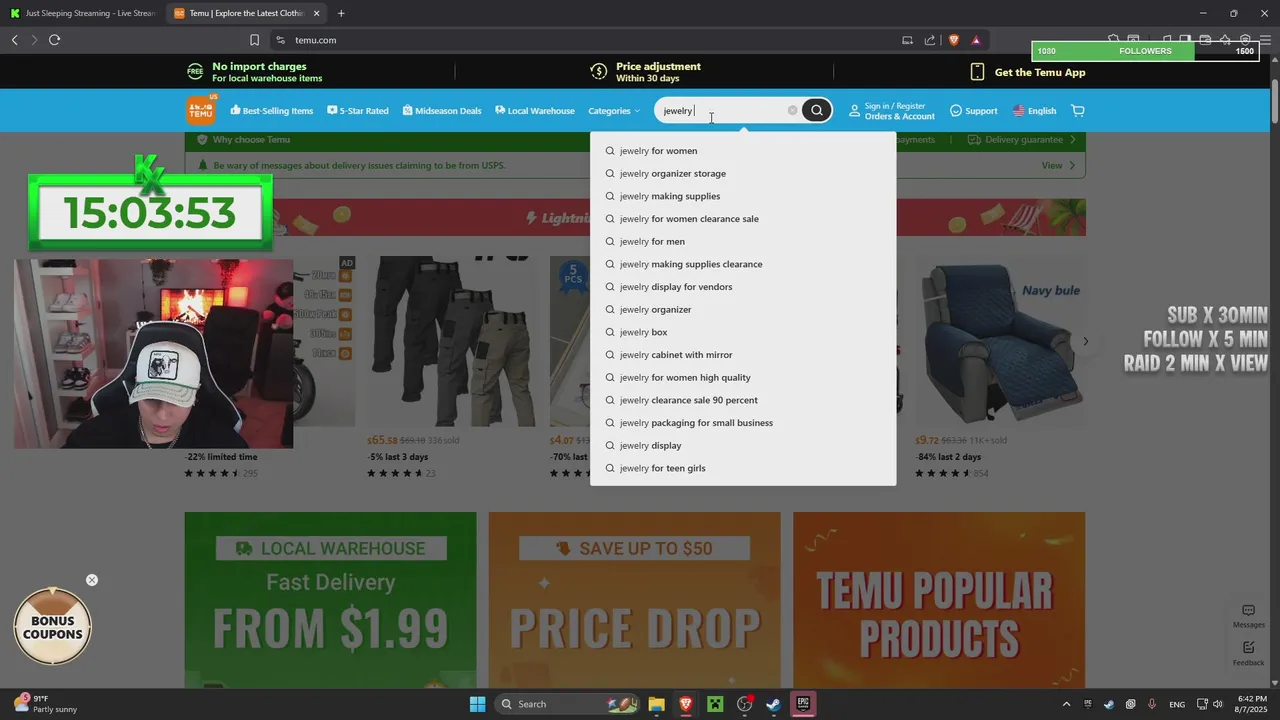Select suggestion 'jewelry for men'
This screenshot has width=1280, height=720.
[743, 242]
